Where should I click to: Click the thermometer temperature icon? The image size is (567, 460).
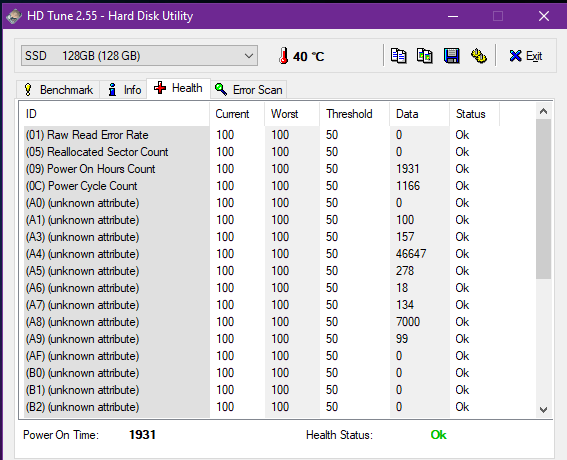[x=284, y=56]
